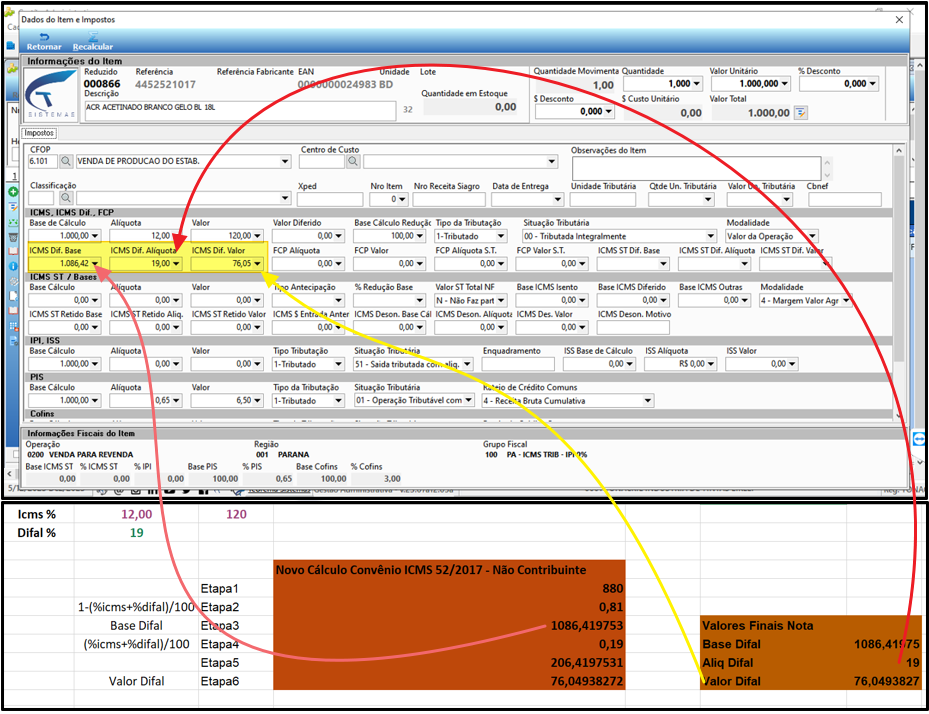
Task: Click the green add icon in left sidebar
Action: [x=12, y=192]
